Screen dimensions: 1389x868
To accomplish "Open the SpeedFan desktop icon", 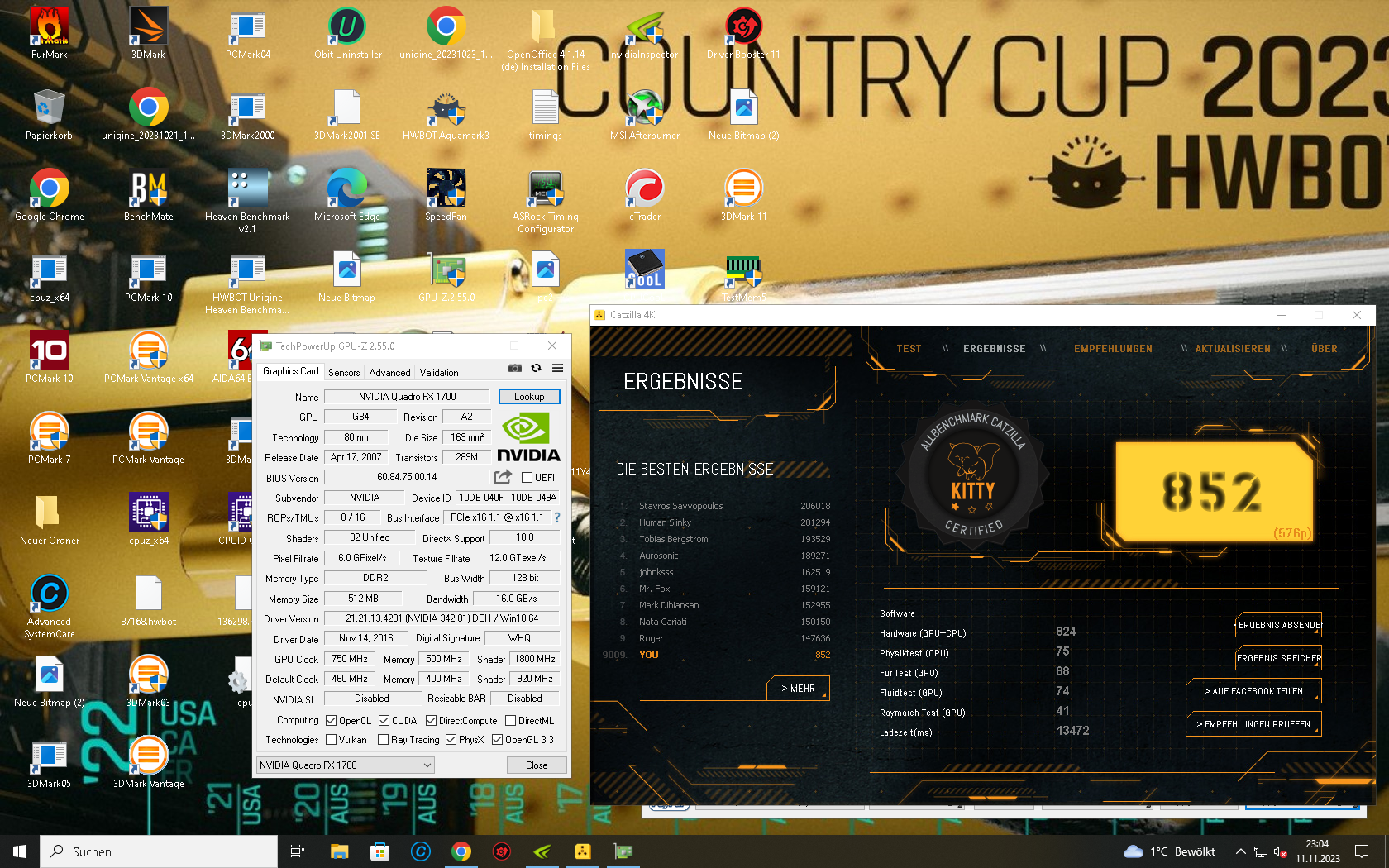I will click(x=446, y=195).
